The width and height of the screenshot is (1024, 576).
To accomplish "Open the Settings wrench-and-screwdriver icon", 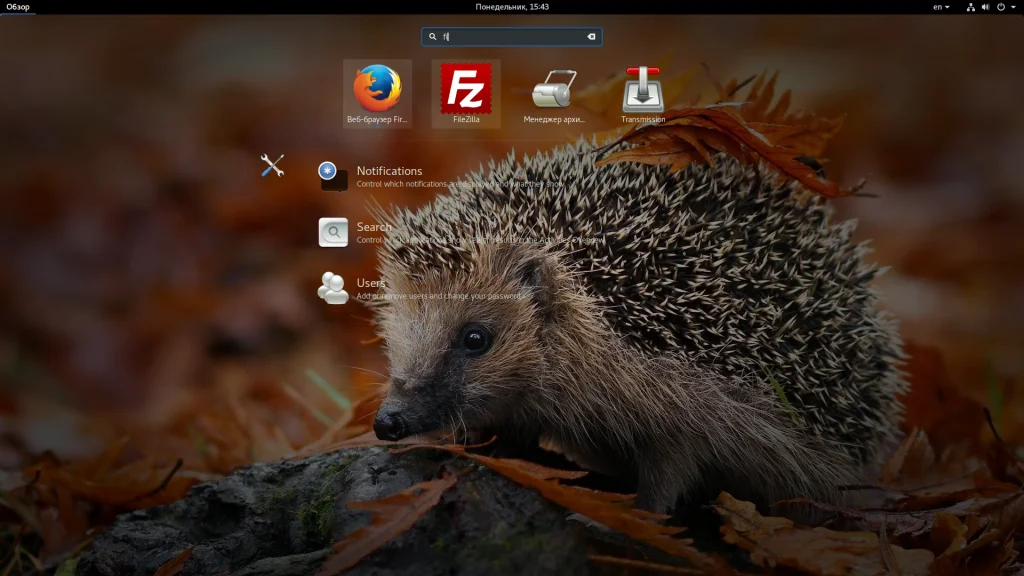I will [x=272, y=165].
